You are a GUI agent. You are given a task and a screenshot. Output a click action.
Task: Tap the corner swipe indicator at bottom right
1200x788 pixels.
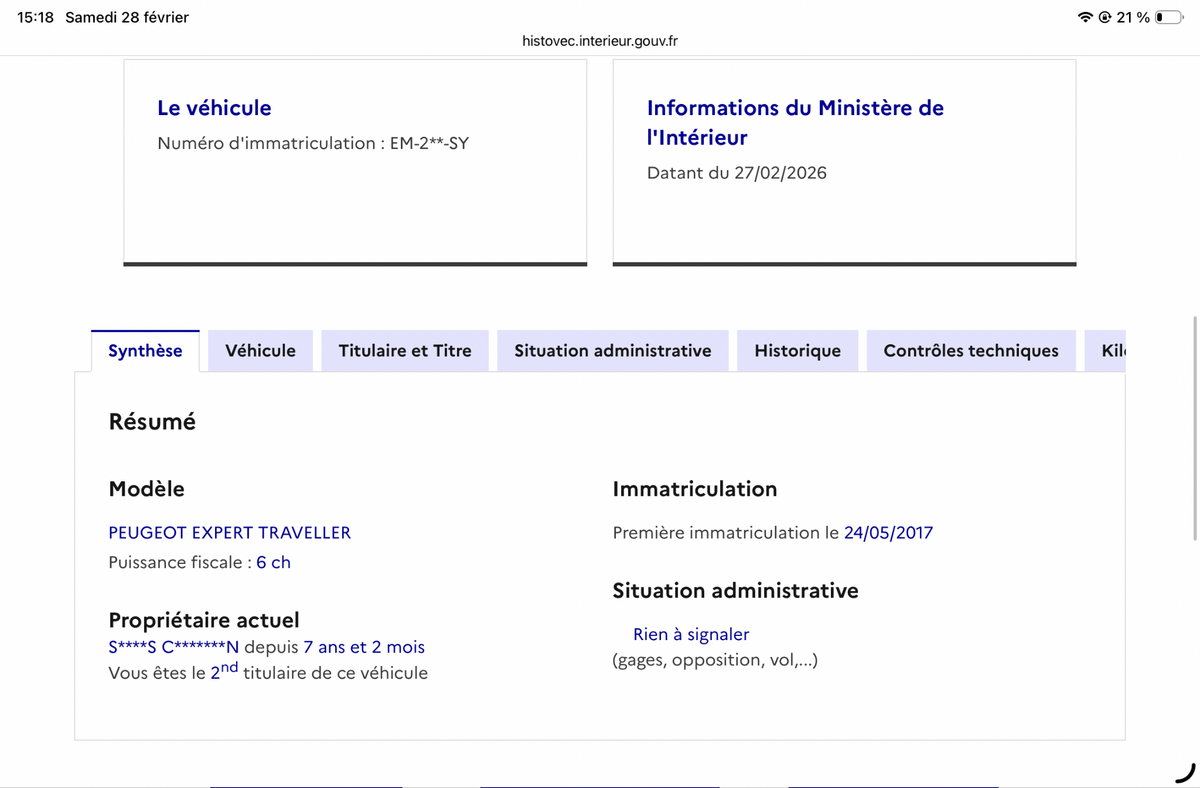1185,772
